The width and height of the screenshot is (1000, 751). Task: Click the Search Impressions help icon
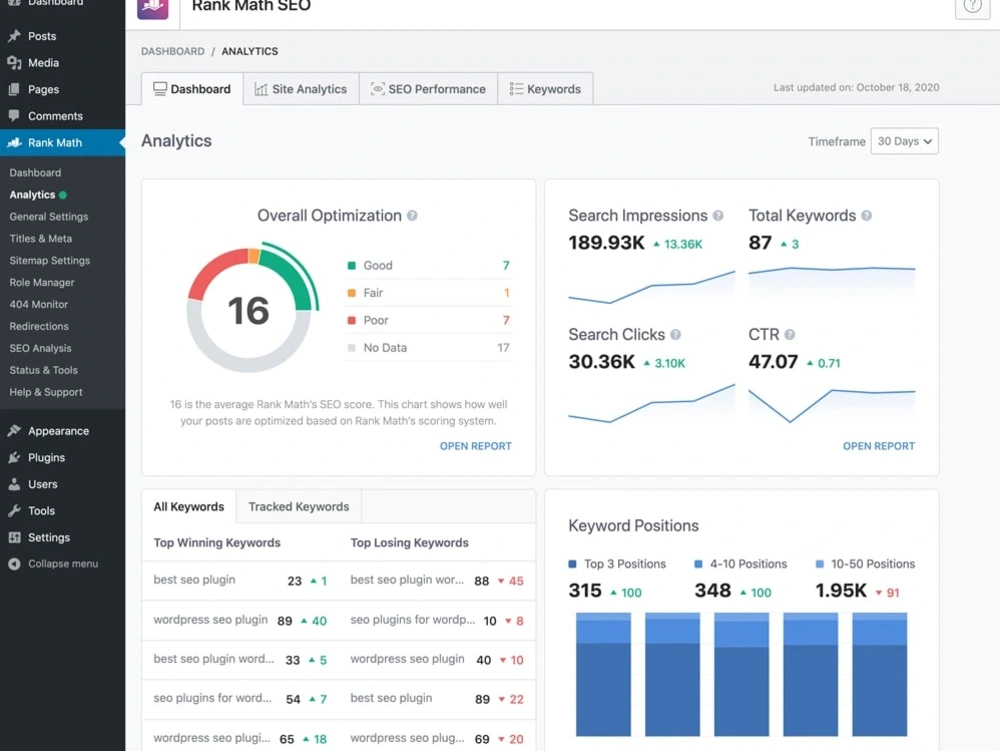coord(718,216)
